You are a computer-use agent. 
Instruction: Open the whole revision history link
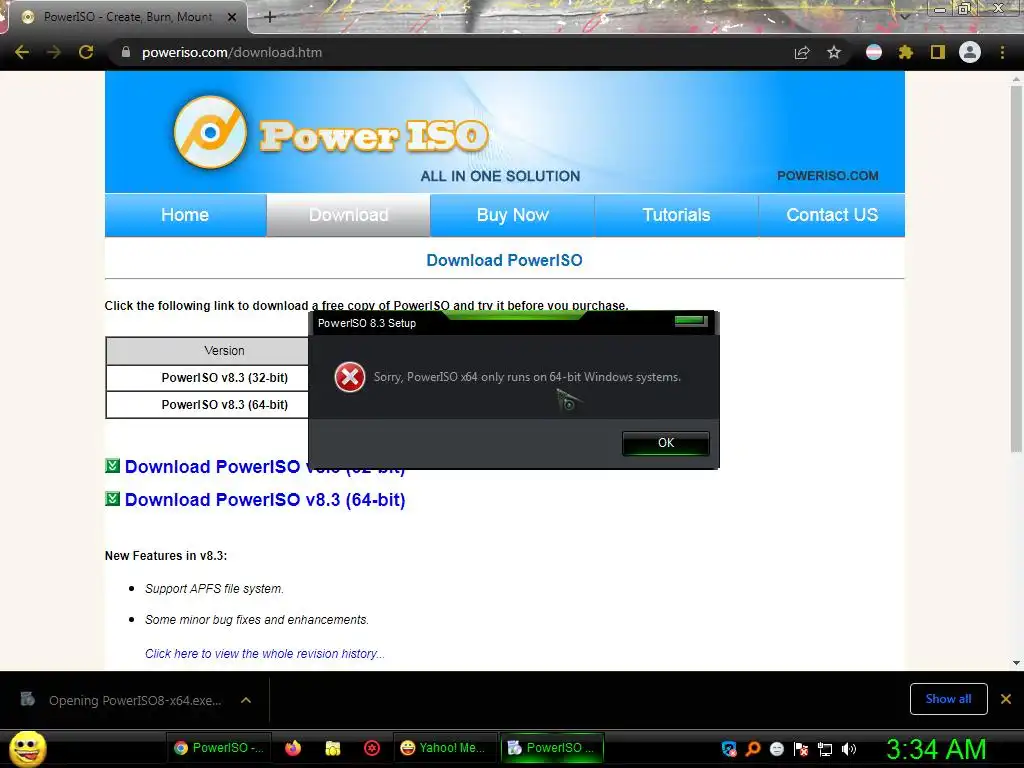point(264,654)
